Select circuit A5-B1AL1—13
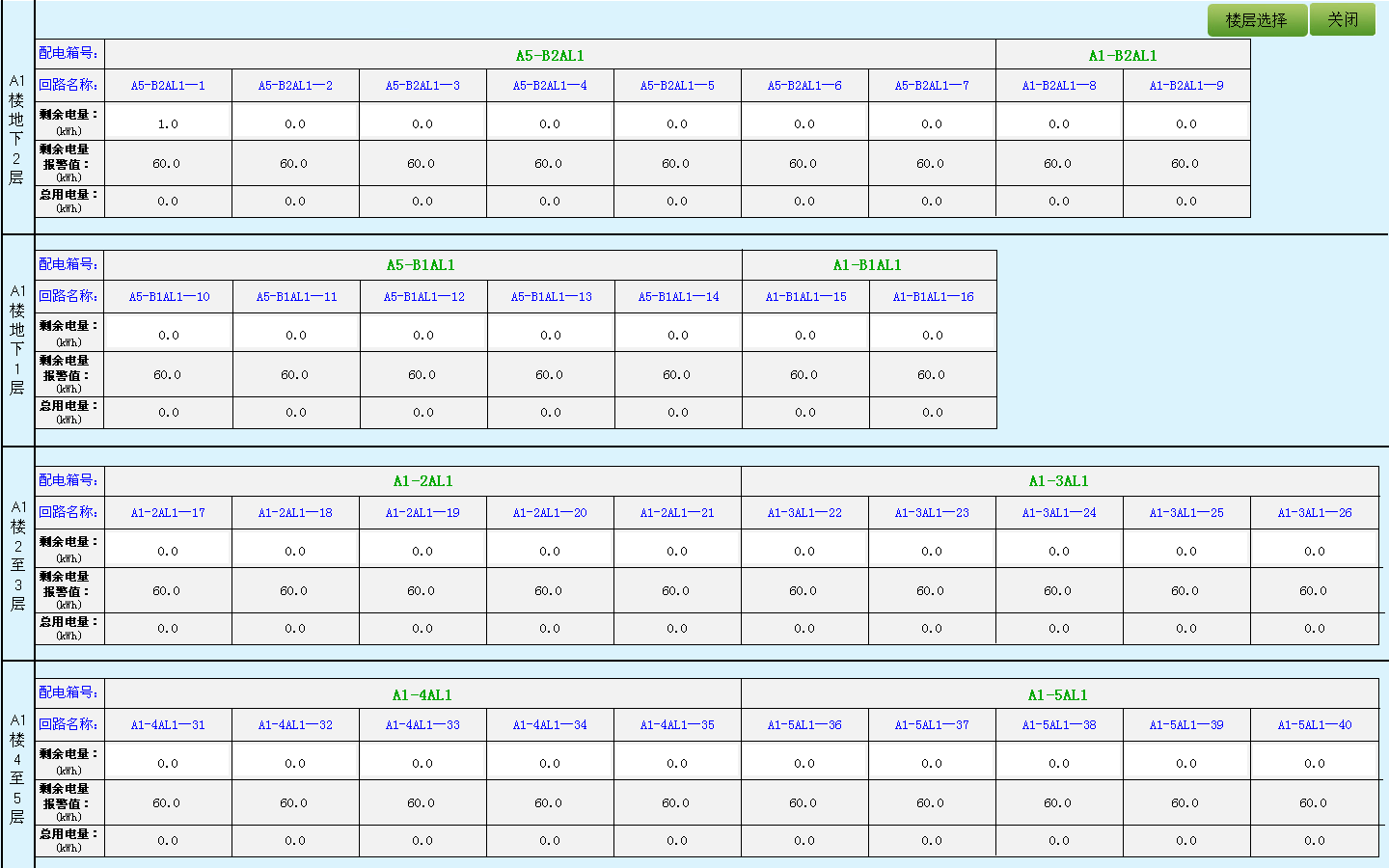Screen dimensions: 1389x868 (x=552, y=297)
